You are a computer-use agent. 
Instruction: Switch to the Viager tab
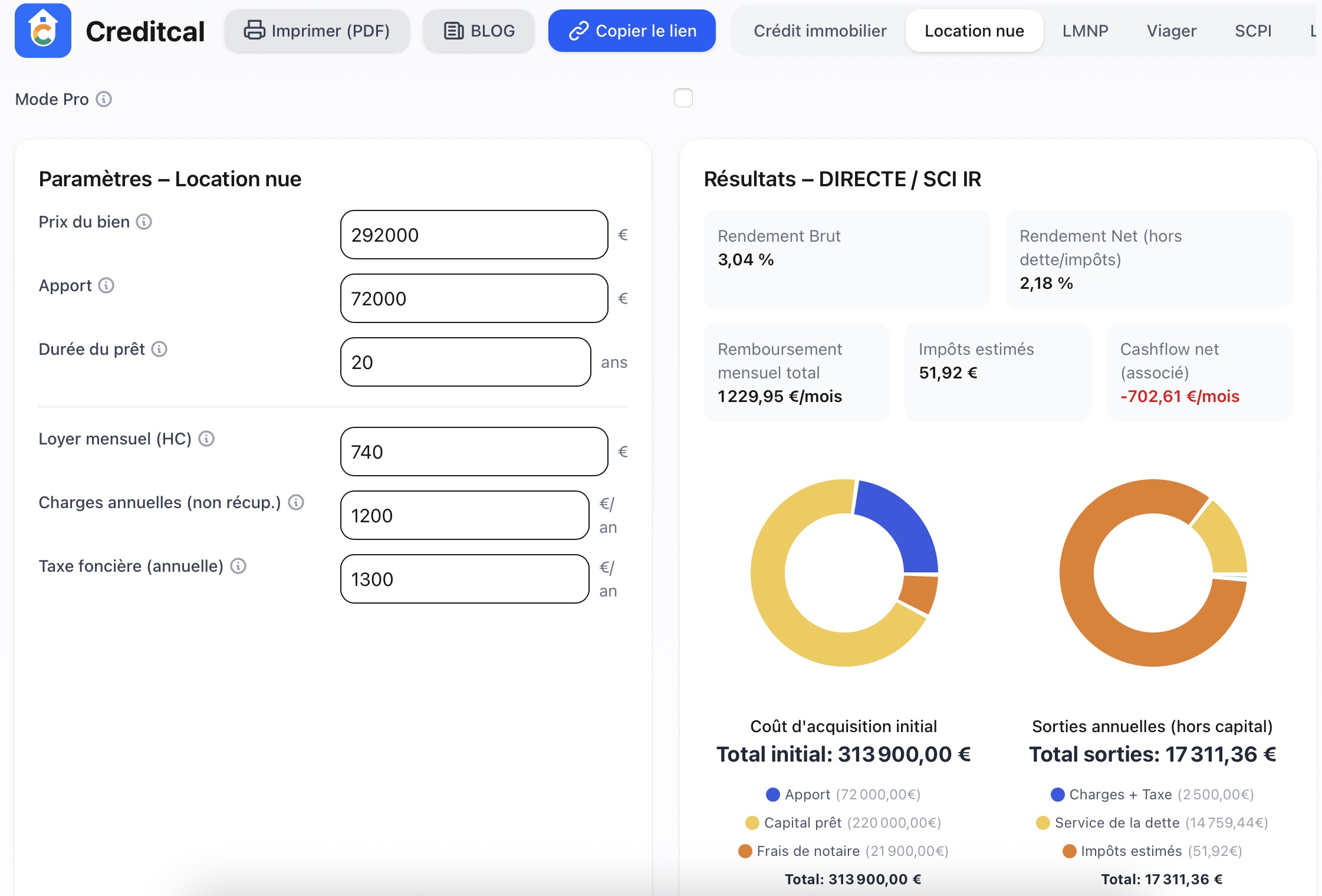1172,31
